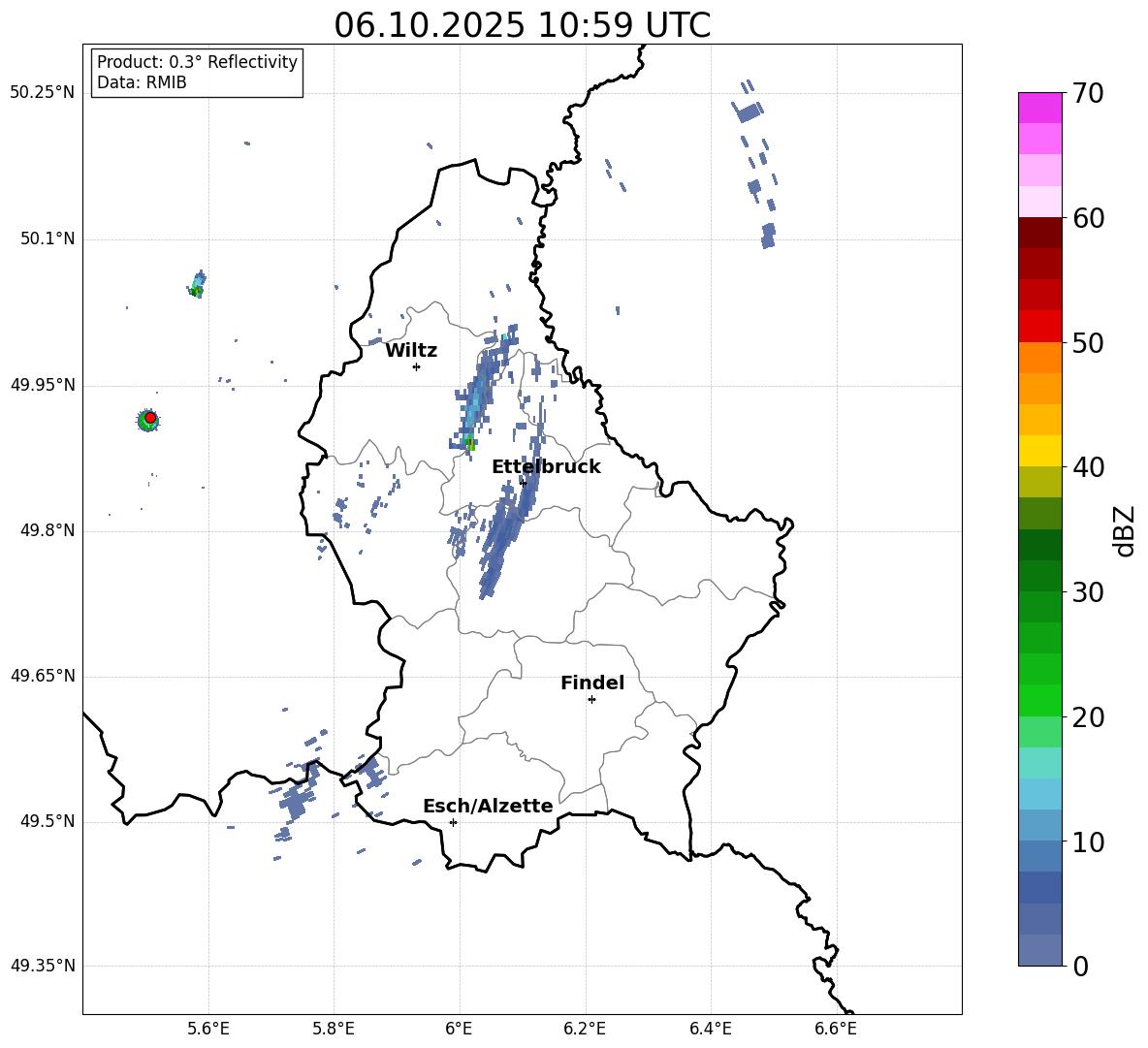Click the bright red colorbar swatch above 50
The height and width of the screenshot is (1048, 1148).
tap(1039, 327)
